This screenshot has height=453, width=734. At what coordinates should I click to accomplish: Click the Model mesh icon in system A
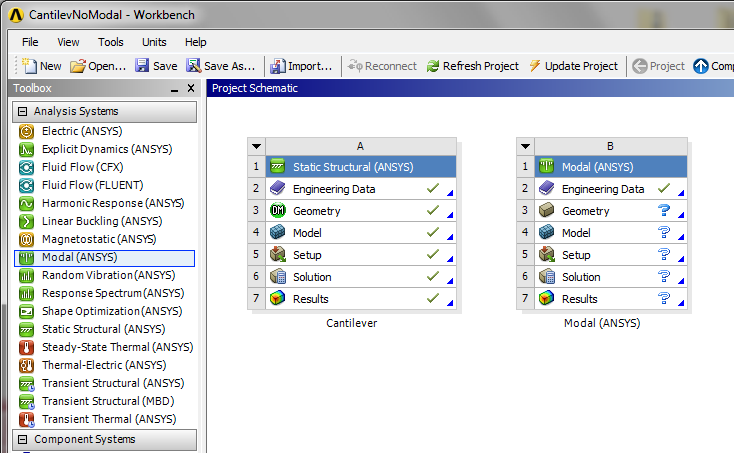pos(278,232)
